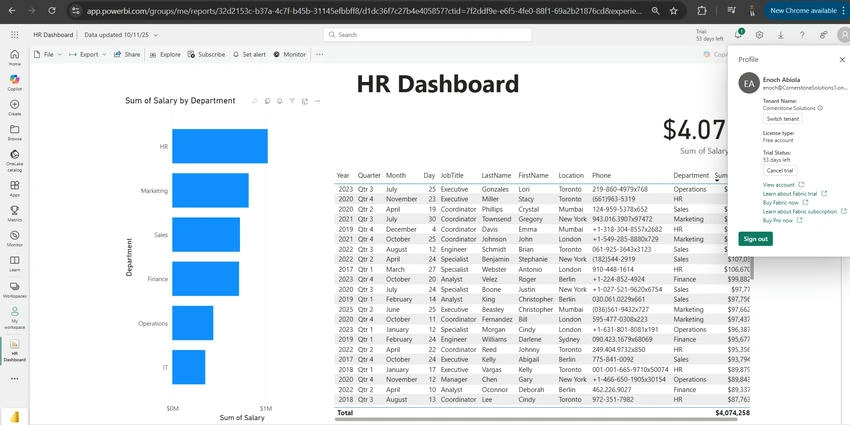Open the Export menu dropdown

point(87,54)
